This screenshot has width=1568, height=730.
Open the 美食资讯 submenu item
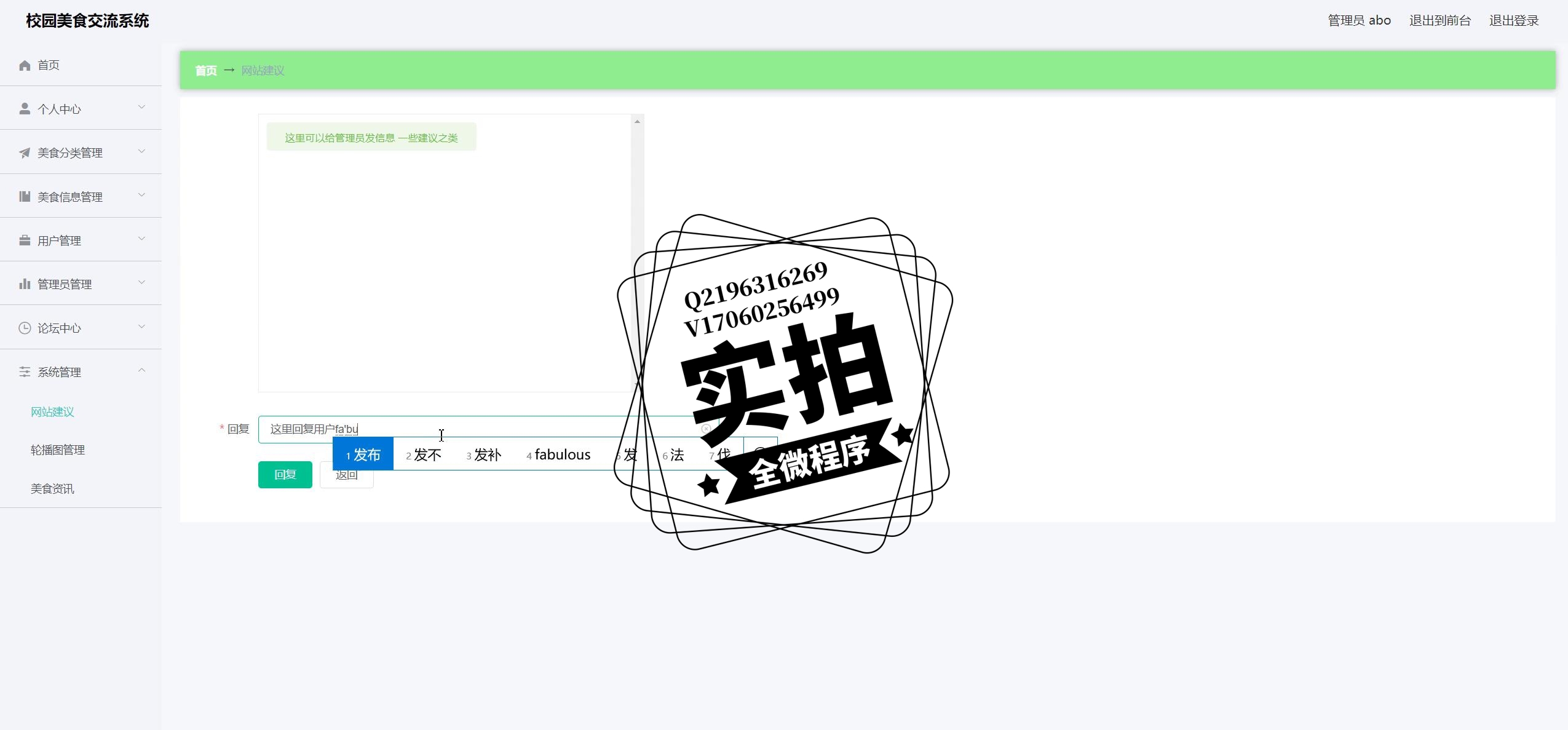click(52, 489)
